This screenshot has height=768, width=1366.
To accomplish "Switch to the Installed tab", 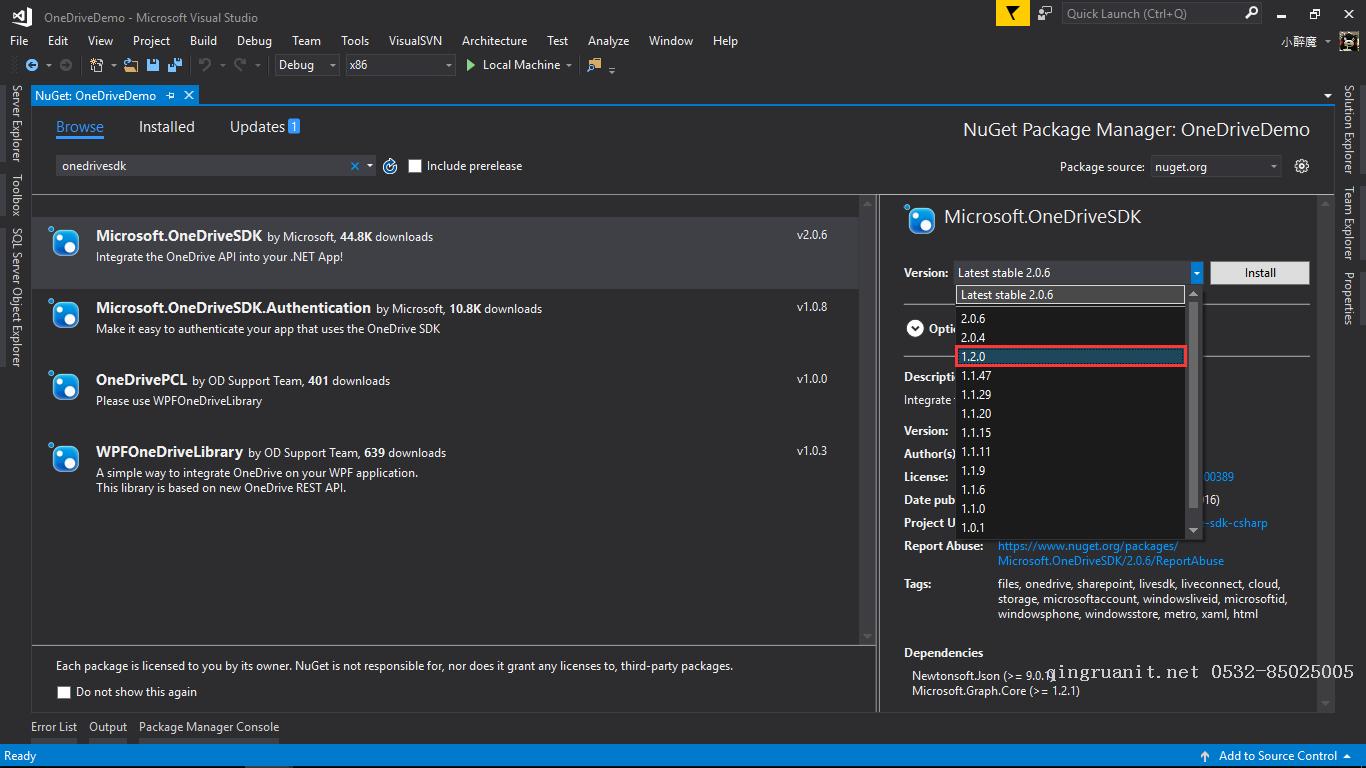I will 167,127.
